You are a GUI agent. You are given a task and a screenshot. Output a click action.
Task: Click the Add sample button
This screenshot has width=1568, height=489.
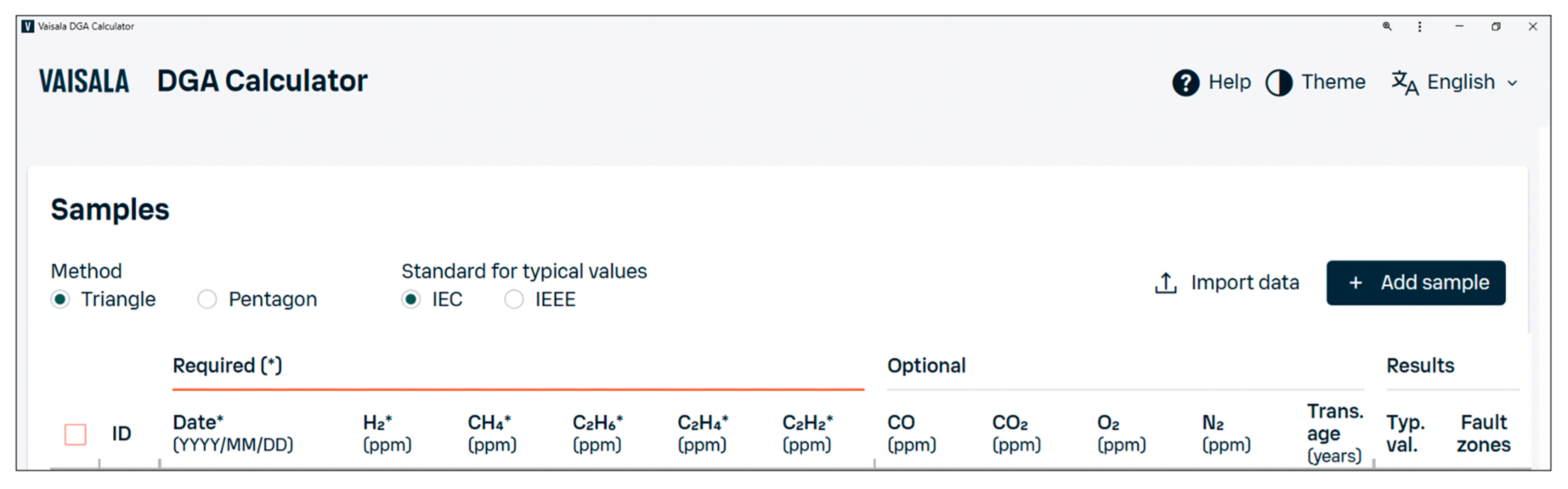(1415, 283)
